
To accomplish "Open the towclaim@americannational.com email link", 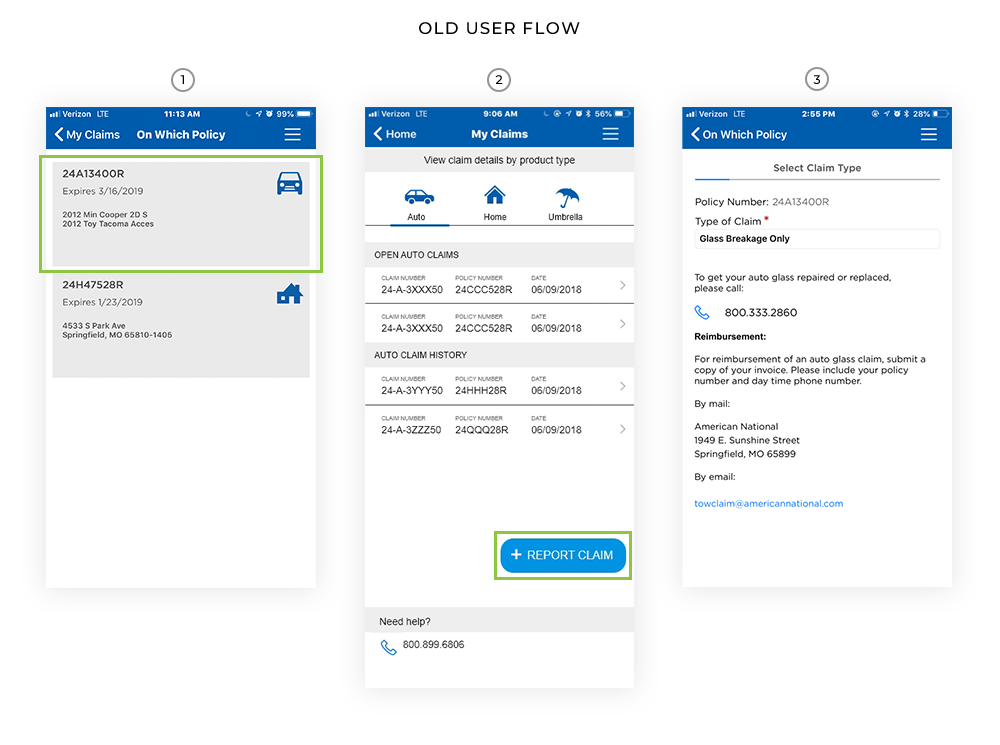I will (x=768, y=504).
